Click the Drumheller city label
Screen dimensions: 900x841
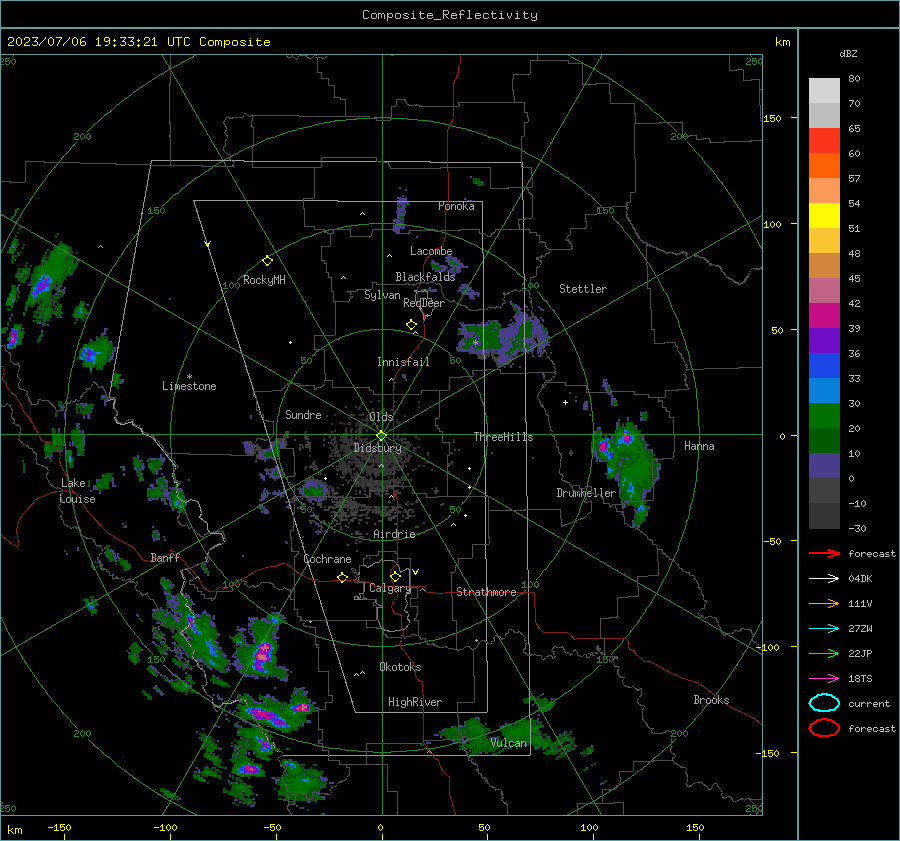[586, 493]
